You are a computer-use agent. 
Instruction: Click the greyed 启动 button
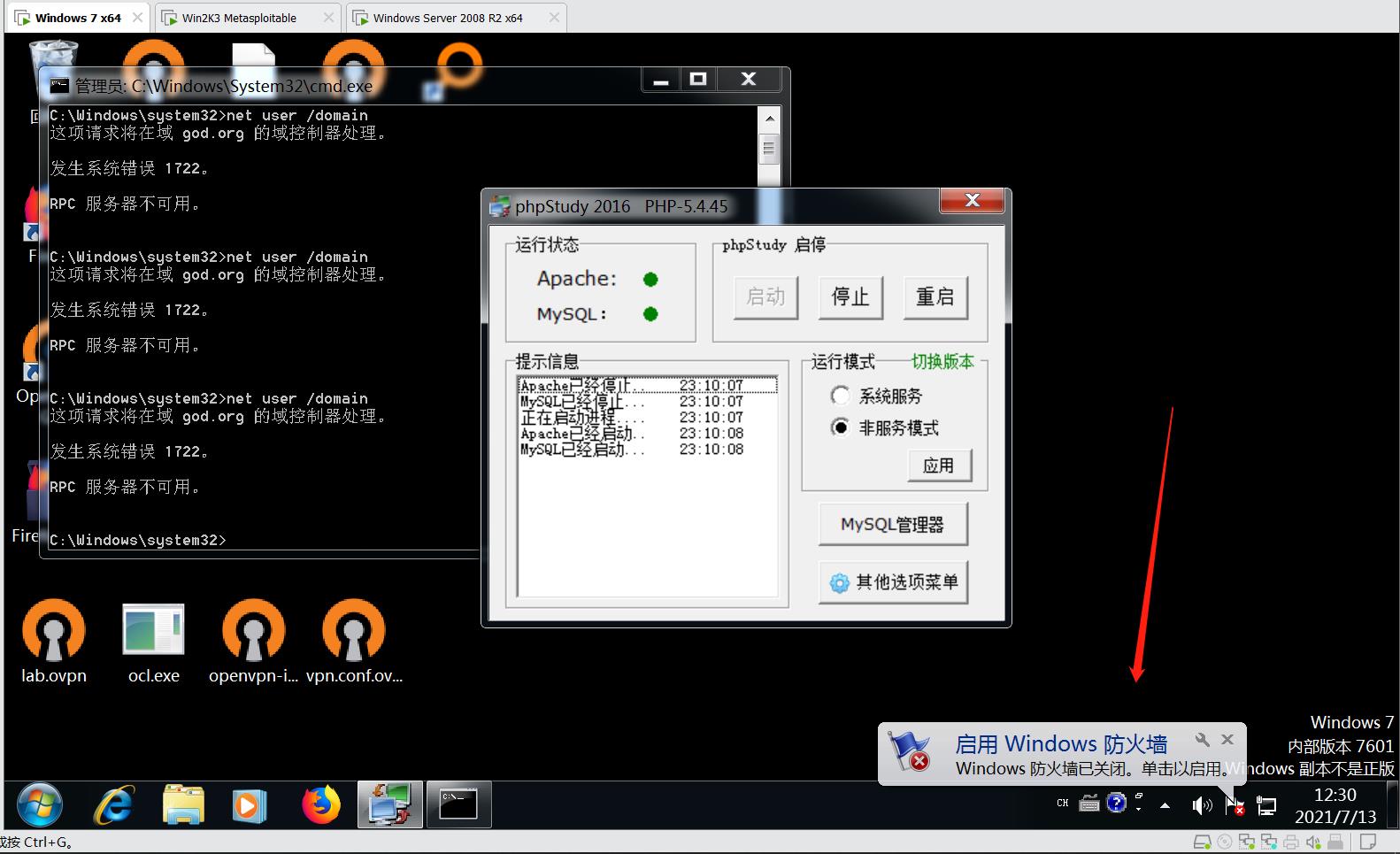[765, 296]
